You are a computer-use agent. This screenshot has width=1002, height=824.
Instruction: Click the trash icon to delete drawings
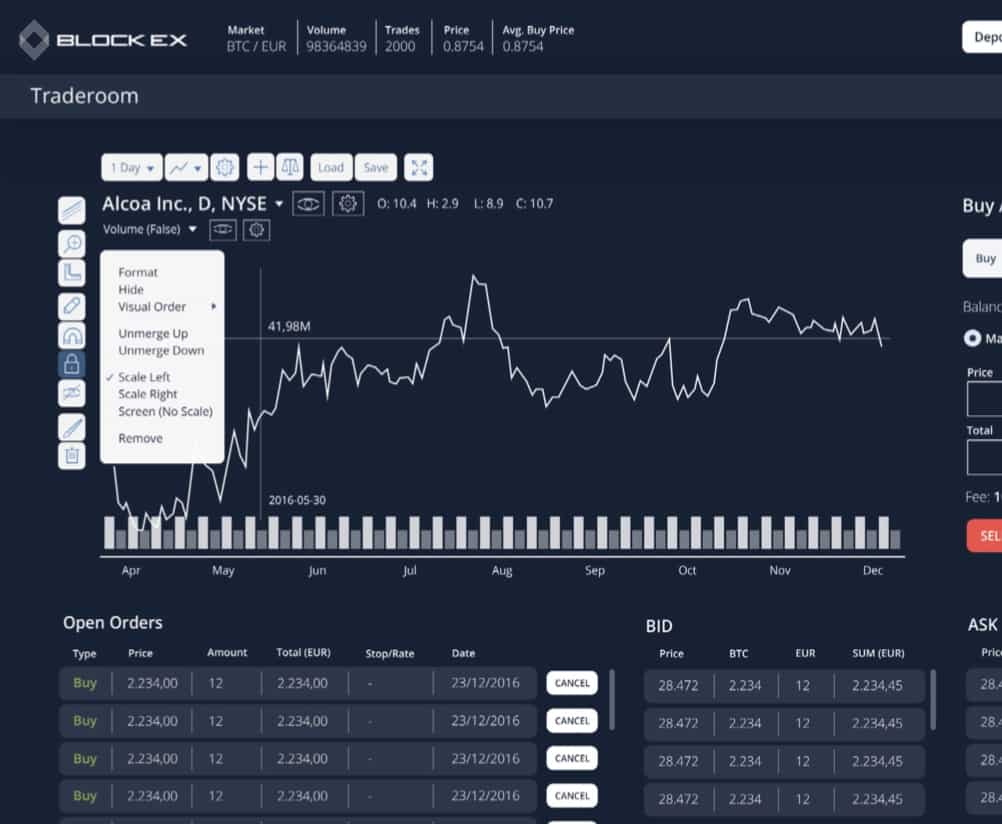tap(72, 456)
